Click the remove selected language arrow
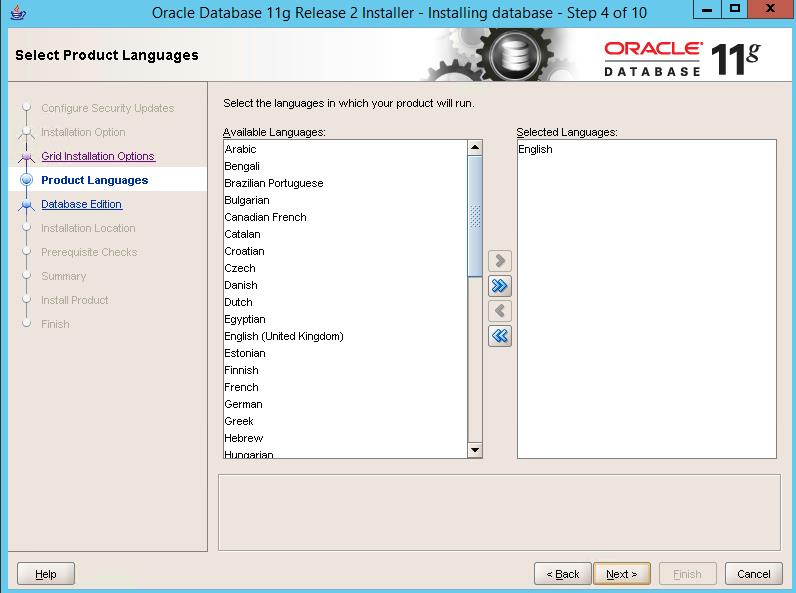The width and height of the screenshot is (796, 593). 500,311
